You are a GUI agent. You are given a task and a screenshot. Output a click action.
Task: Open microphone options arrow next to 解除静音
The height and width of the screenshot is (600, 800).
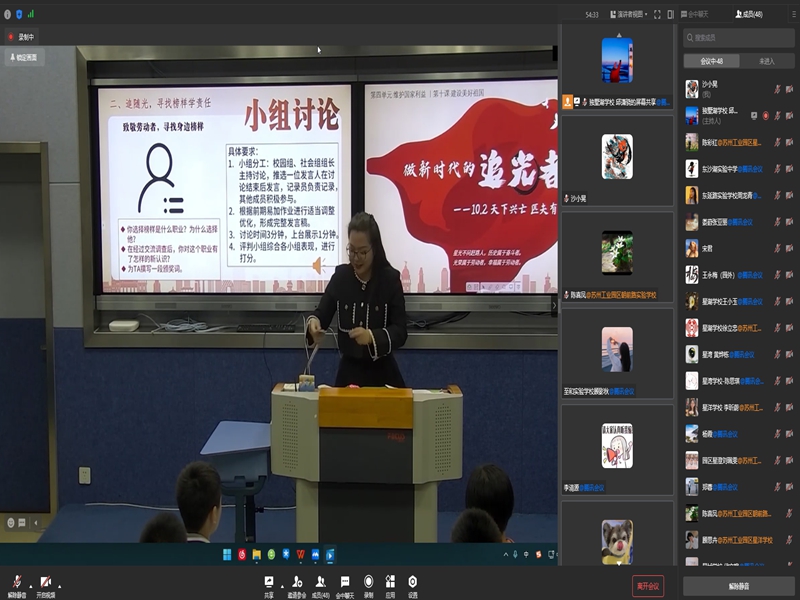pyautogui.click(x=31, y=586)
